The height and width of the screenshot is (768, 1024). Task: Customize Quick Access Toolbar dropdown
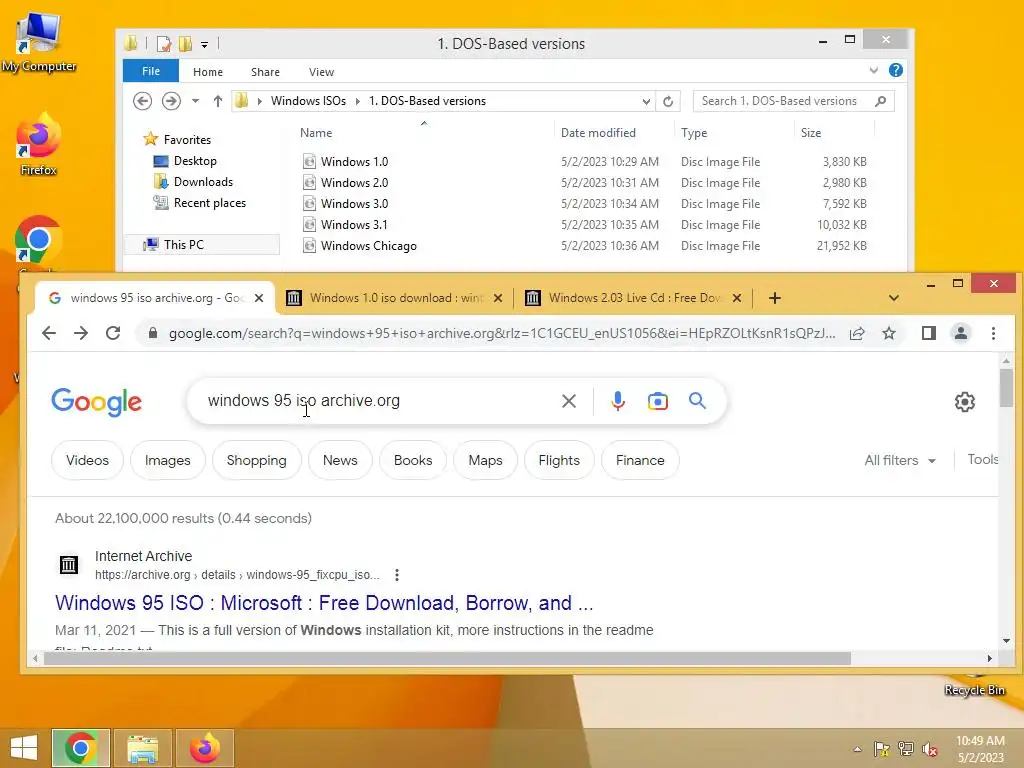pyautogui.click(x=204, y=44)
